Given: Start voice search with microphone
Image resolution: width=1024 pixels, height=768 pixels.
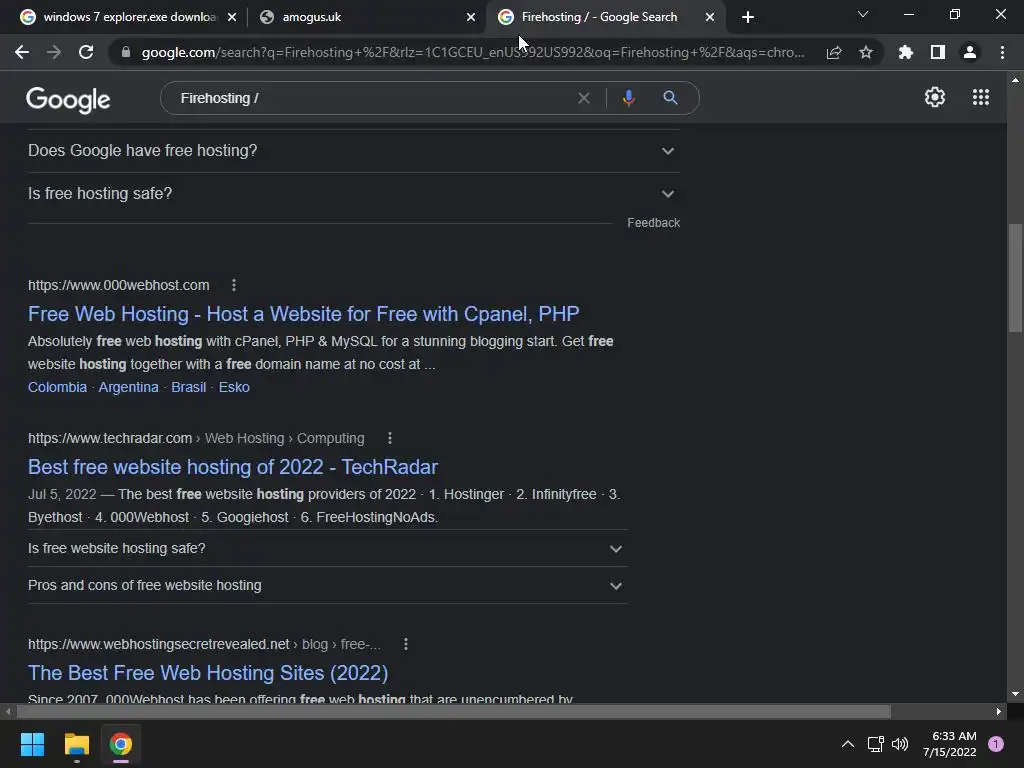Looking at the screenshot, I should [x=628, y=98].
